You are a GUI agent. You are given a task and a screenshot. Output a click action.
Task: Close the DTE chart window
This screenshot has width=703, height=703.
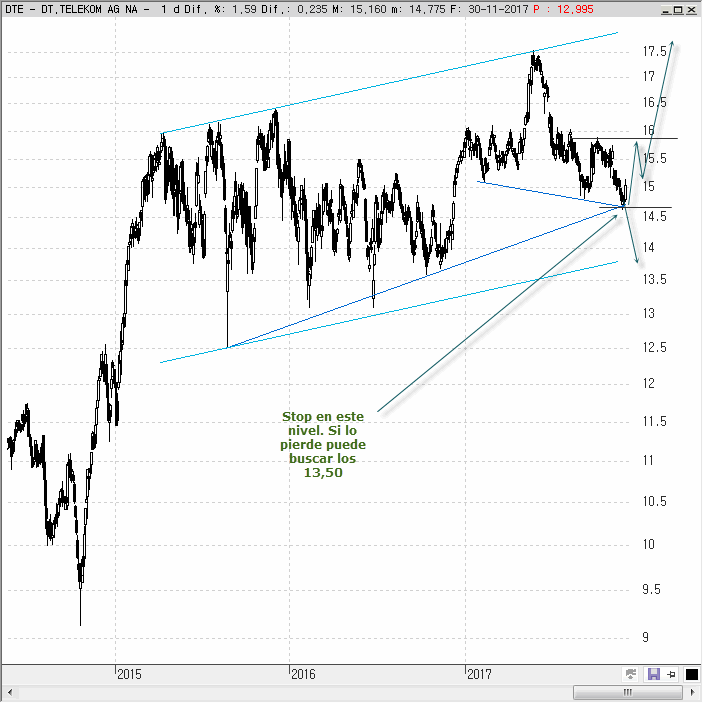click(x=691, y=9)
